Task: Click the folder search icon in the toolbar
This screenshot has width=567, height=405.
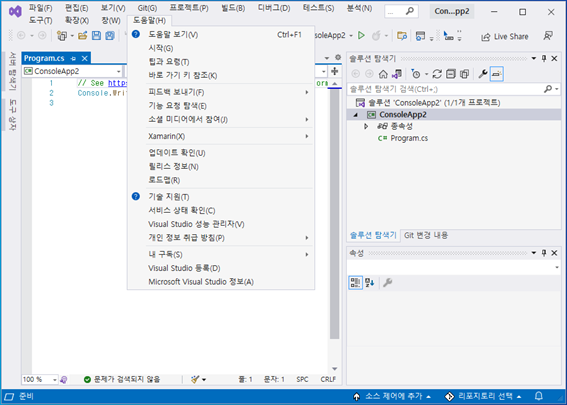Action: tap(402, 36)
